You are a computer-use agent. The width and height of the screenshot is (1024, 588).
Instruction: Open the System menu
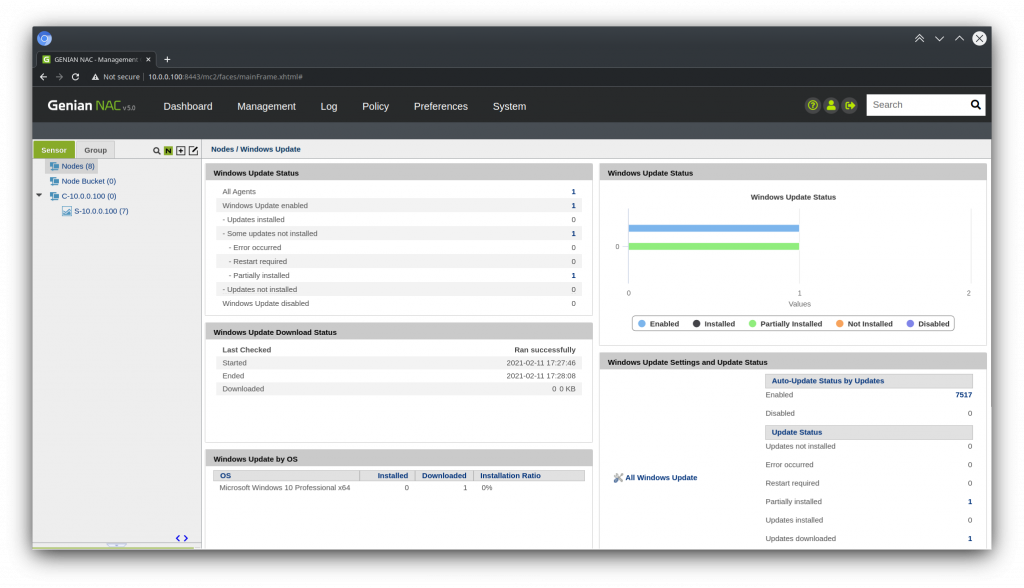509,106
